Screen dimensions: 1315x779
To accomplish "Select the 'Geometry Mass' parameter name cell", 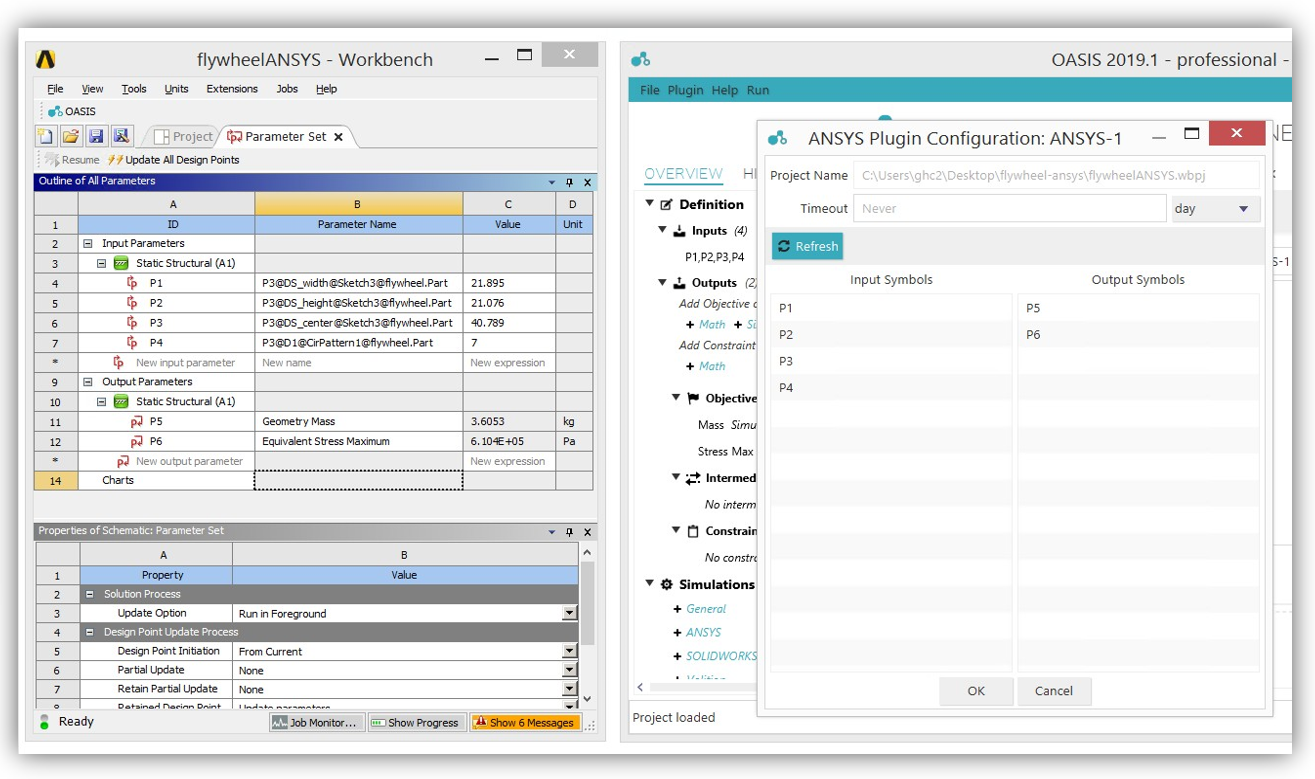I will point(358,421).
